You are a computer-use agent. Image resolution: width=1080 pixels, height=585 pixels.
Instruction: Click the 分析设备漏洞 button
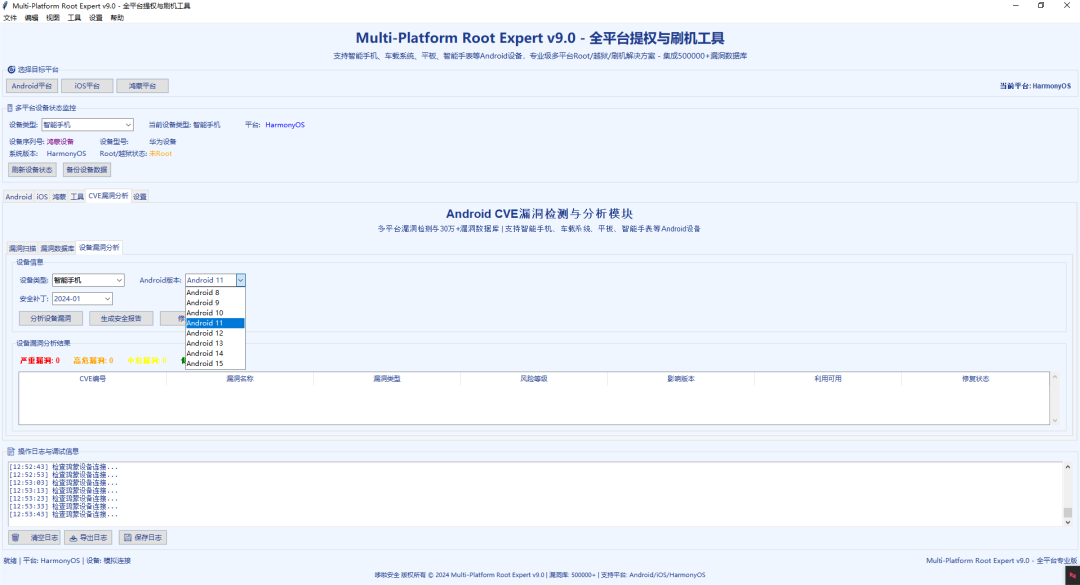(x=51, y=318)
